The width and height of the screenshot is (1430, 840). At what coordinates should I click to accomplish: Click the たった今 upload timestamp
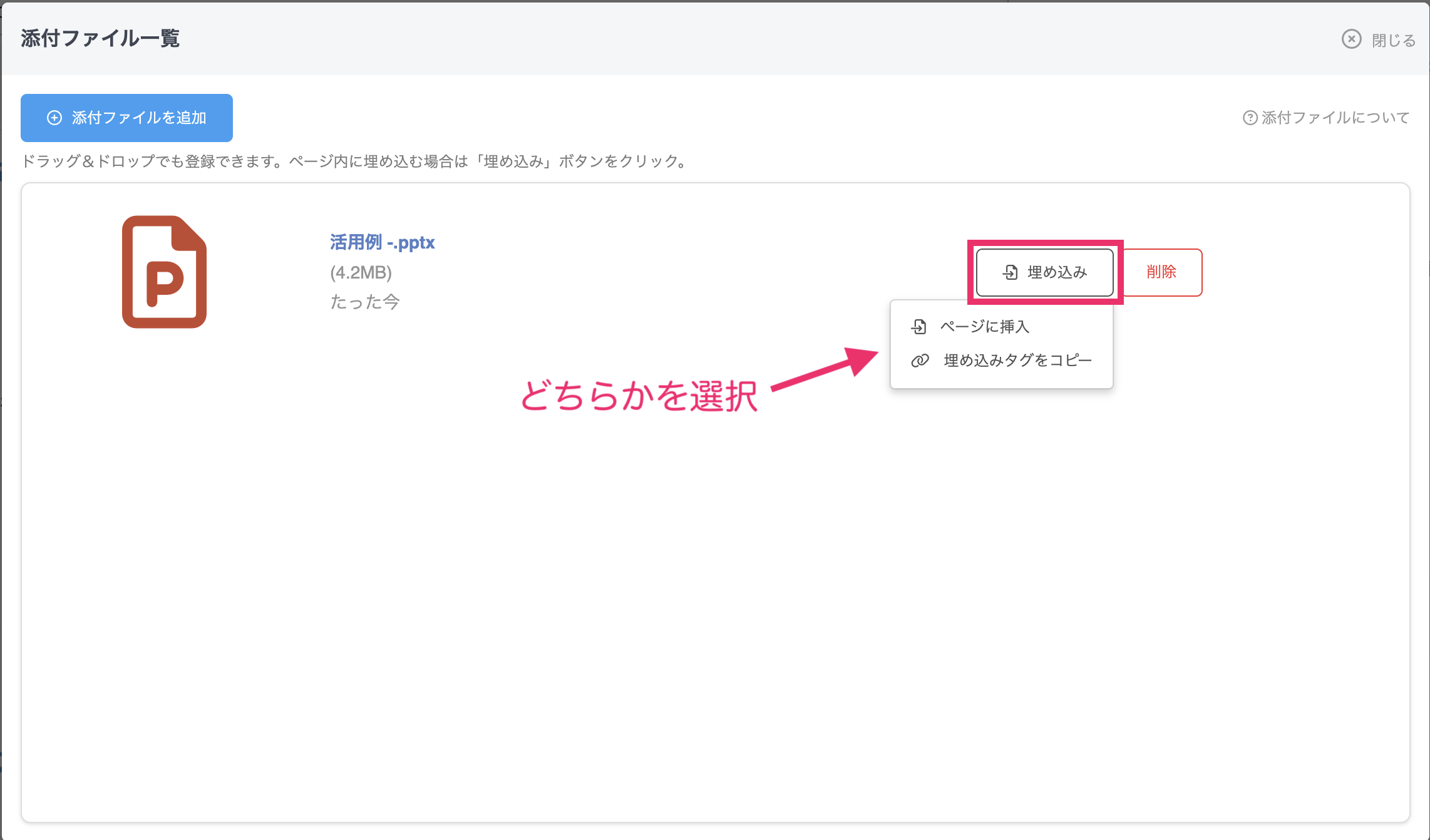[364, 302]
